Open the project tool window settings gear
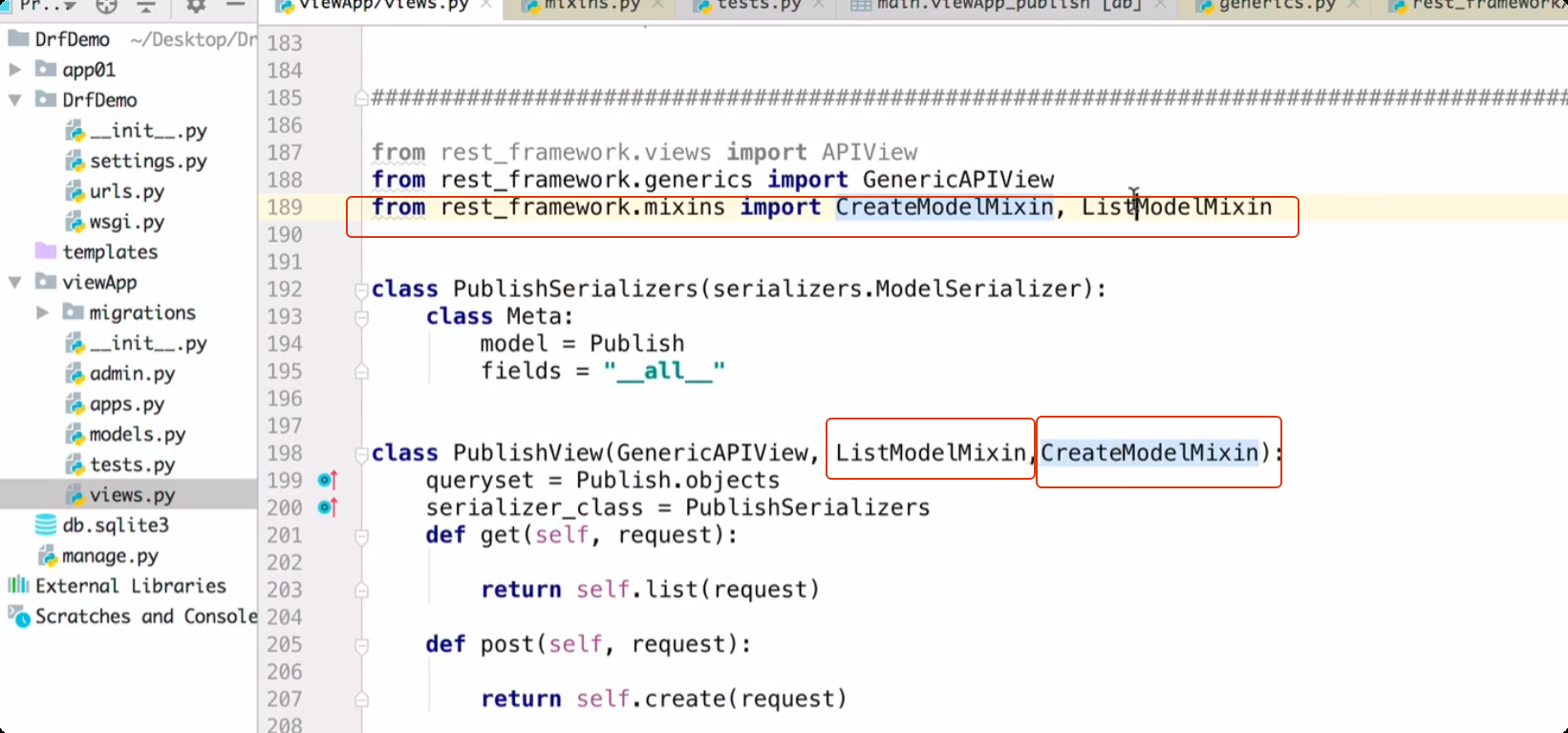Viewport: 1568px width, 733px height. (x=196, y=6)
